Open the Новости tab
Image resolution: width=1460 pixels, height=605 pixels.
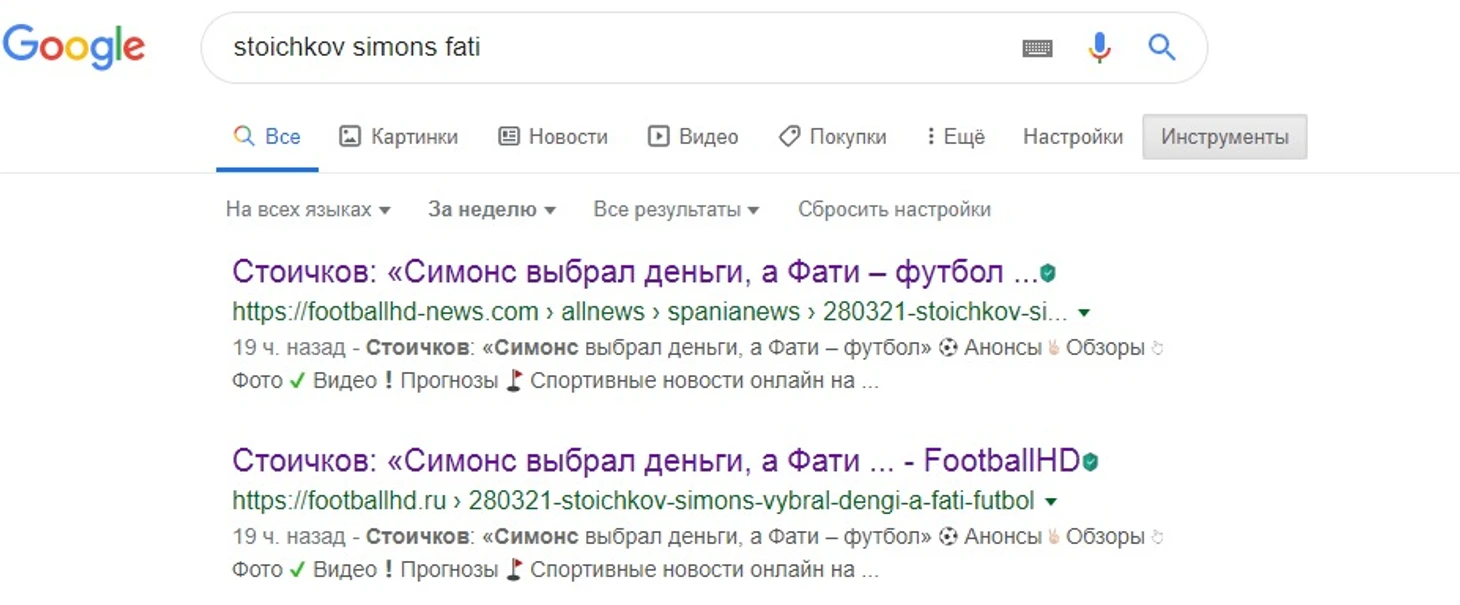click(553, 137)
